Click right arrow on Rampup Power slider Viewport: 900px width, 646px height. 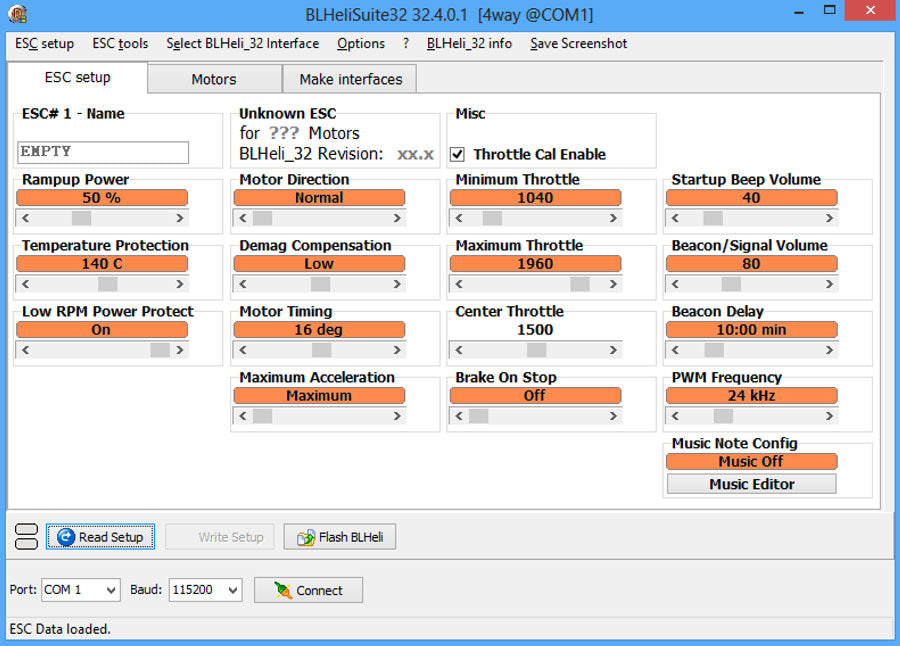[x=180, y=218]
